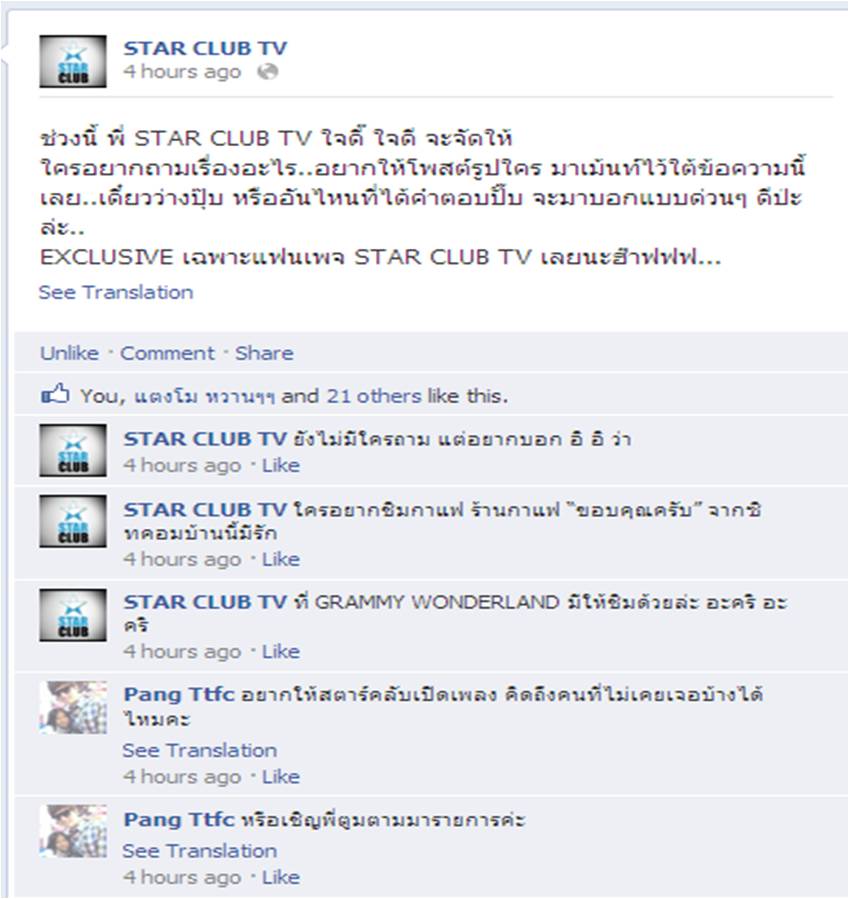Share the STAR CLUB TV post
The height and width of the screenshot is (899, 849).
point(264,353)
